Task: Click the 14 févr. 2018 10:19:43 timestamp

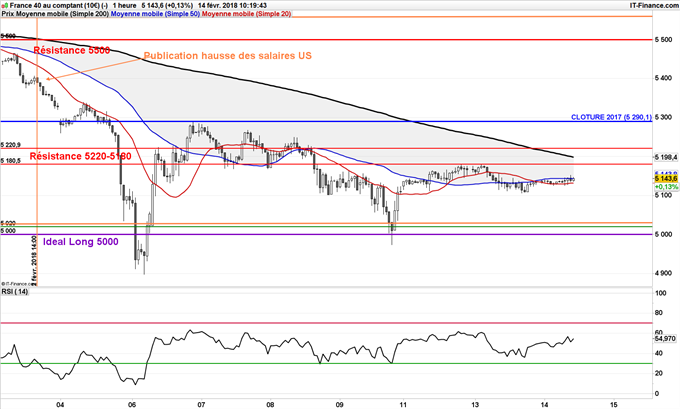Action: pos(232,6)
